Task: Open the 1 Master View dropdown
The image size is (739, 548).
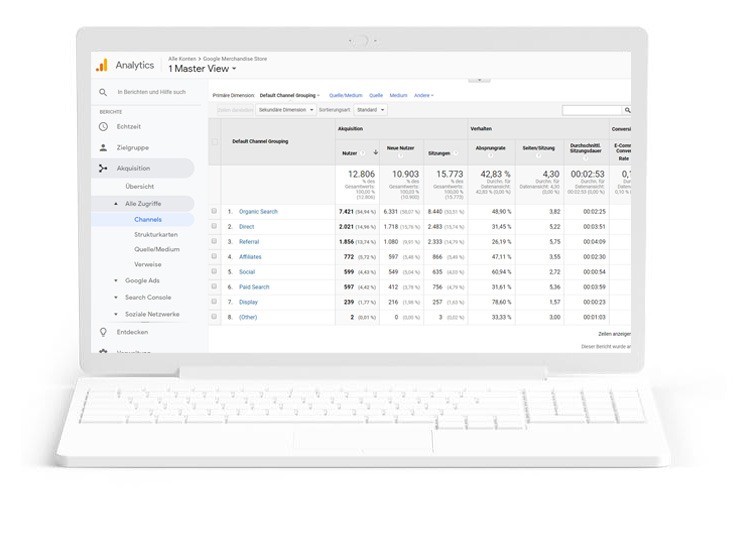Action: coord(202,69)
